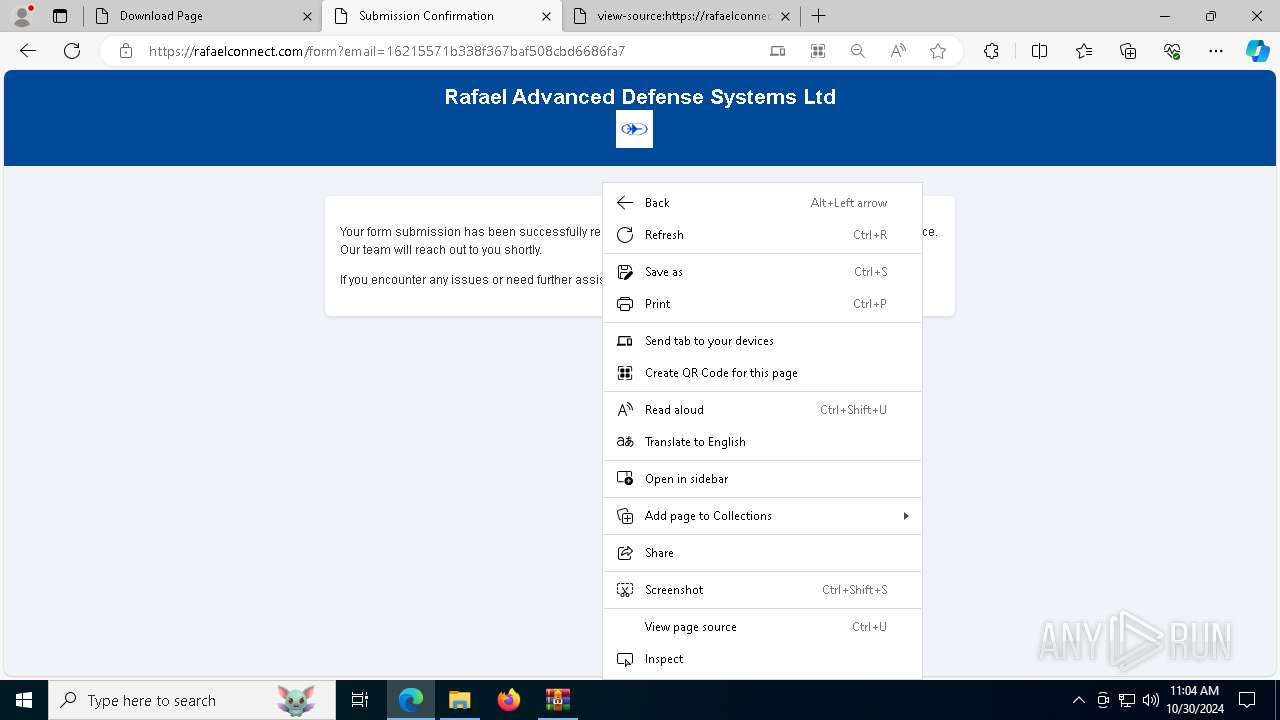Open Firefox from the taskbar

click(509, 700)
